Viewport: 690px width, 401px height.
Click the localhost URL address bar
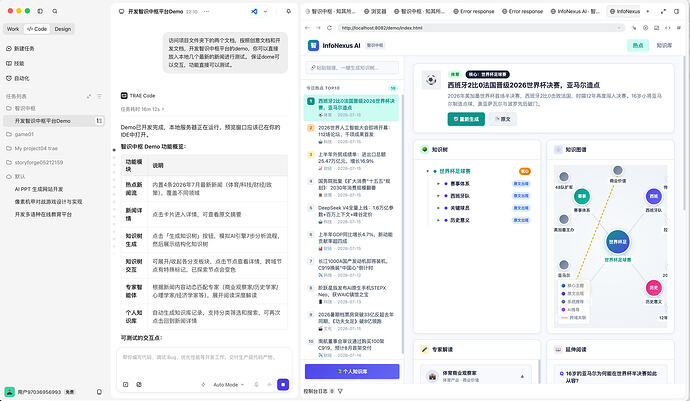(x=481, y=28)
